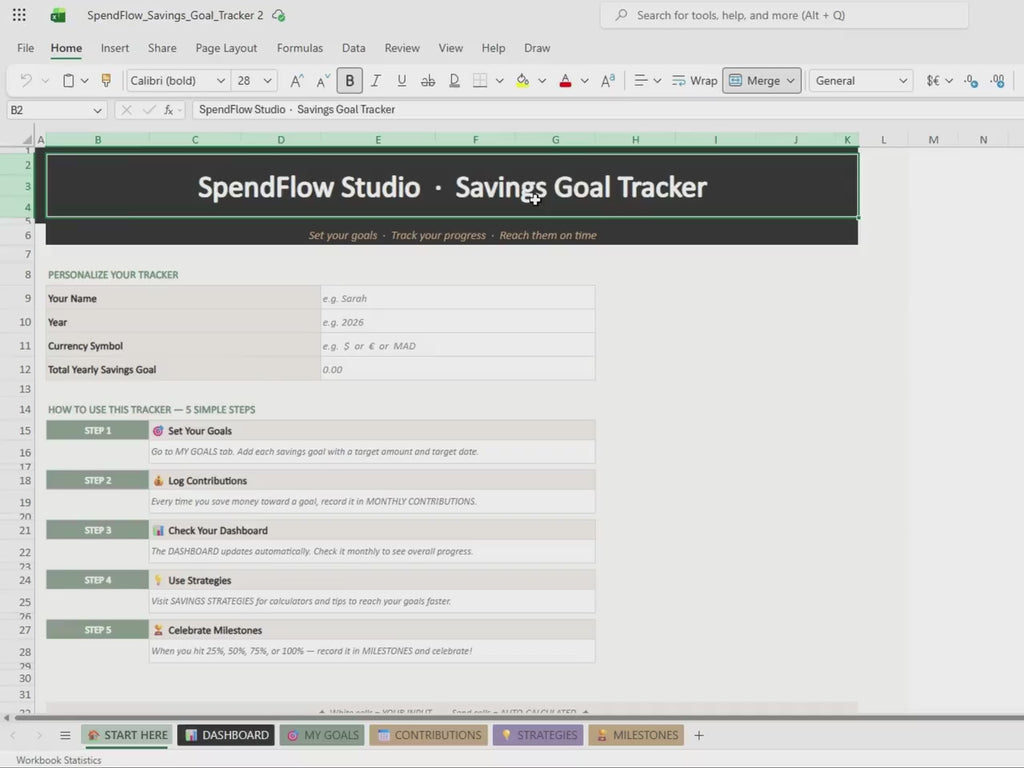Apply the red font color
1024x768 pixels.
[x=566, y=80]
